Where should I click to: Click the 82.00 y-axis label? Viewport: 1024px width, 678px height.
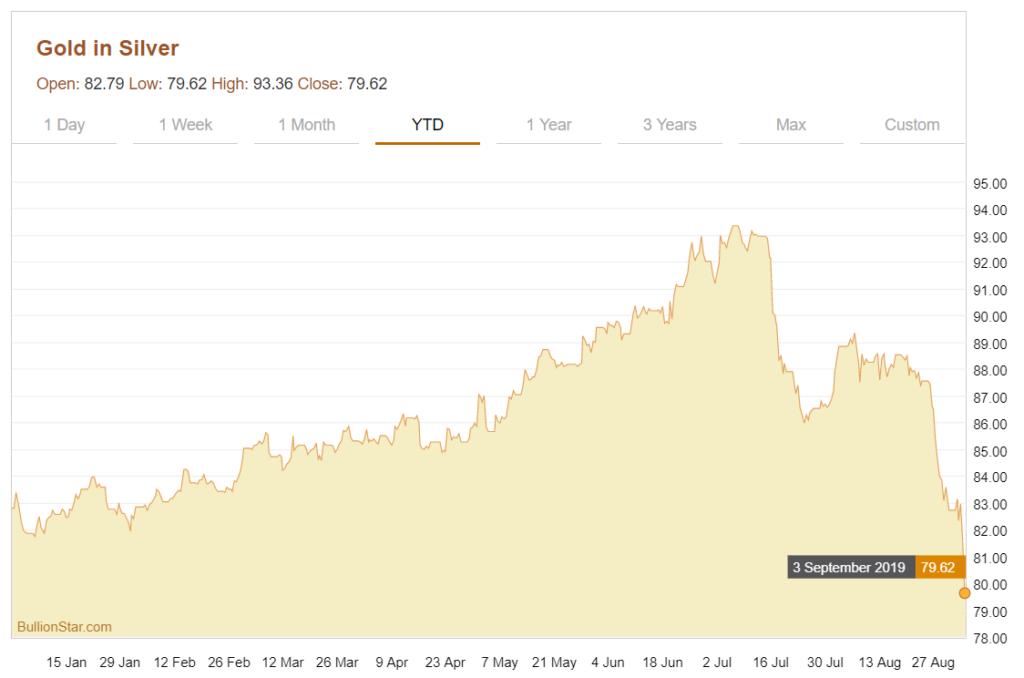(x=990, y=531)
